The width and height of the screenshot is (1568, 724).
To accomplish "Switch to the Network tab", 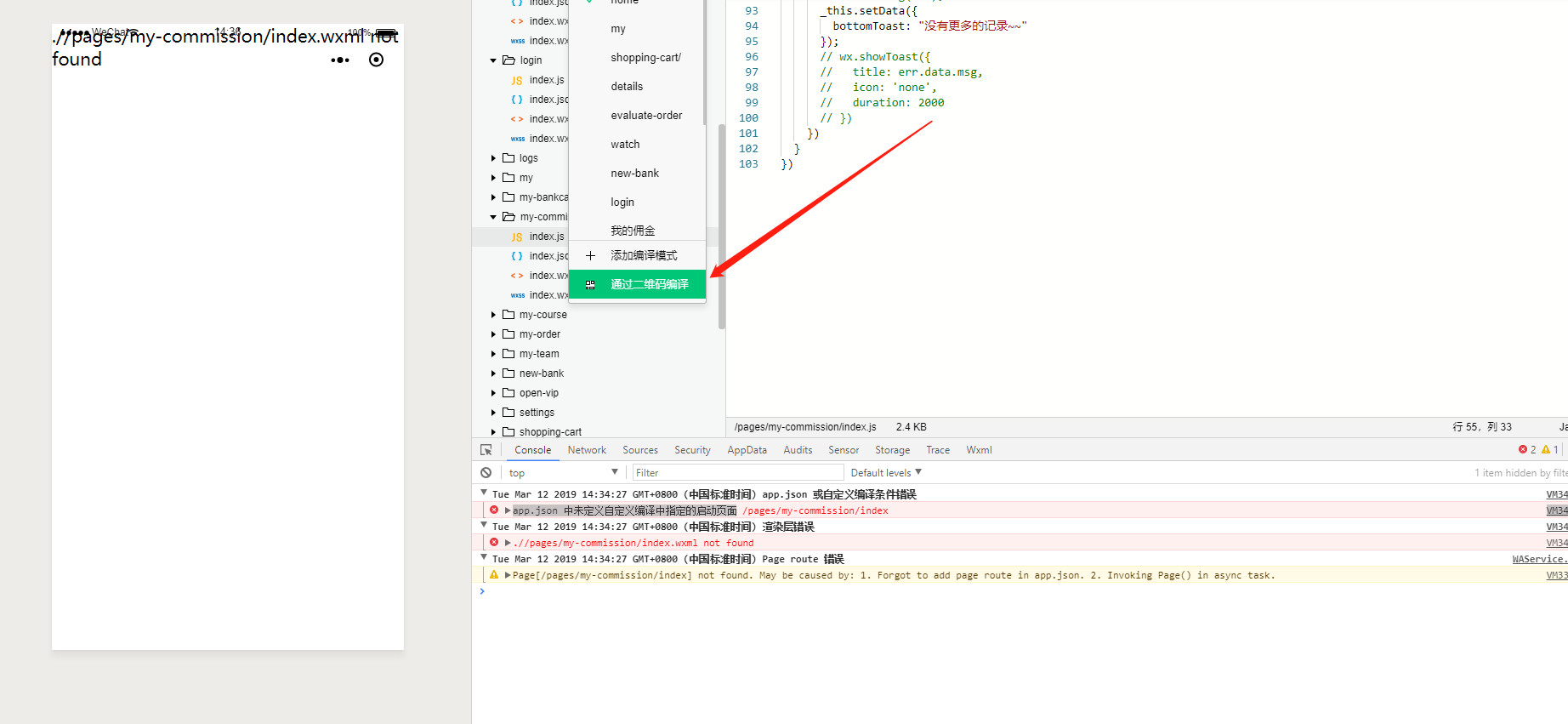I will [587, 450].
